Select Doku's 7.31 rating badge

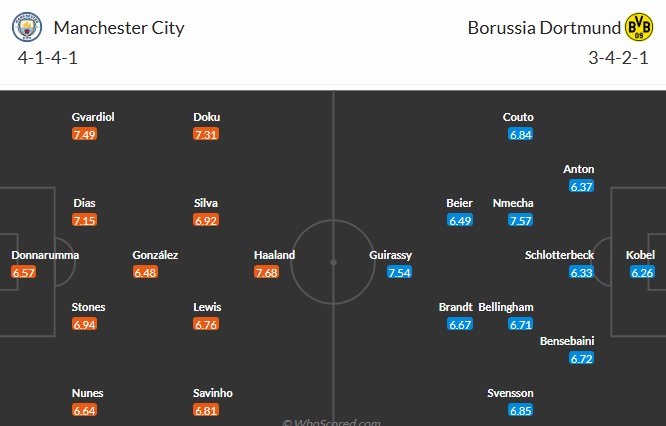tap(206, 134)
